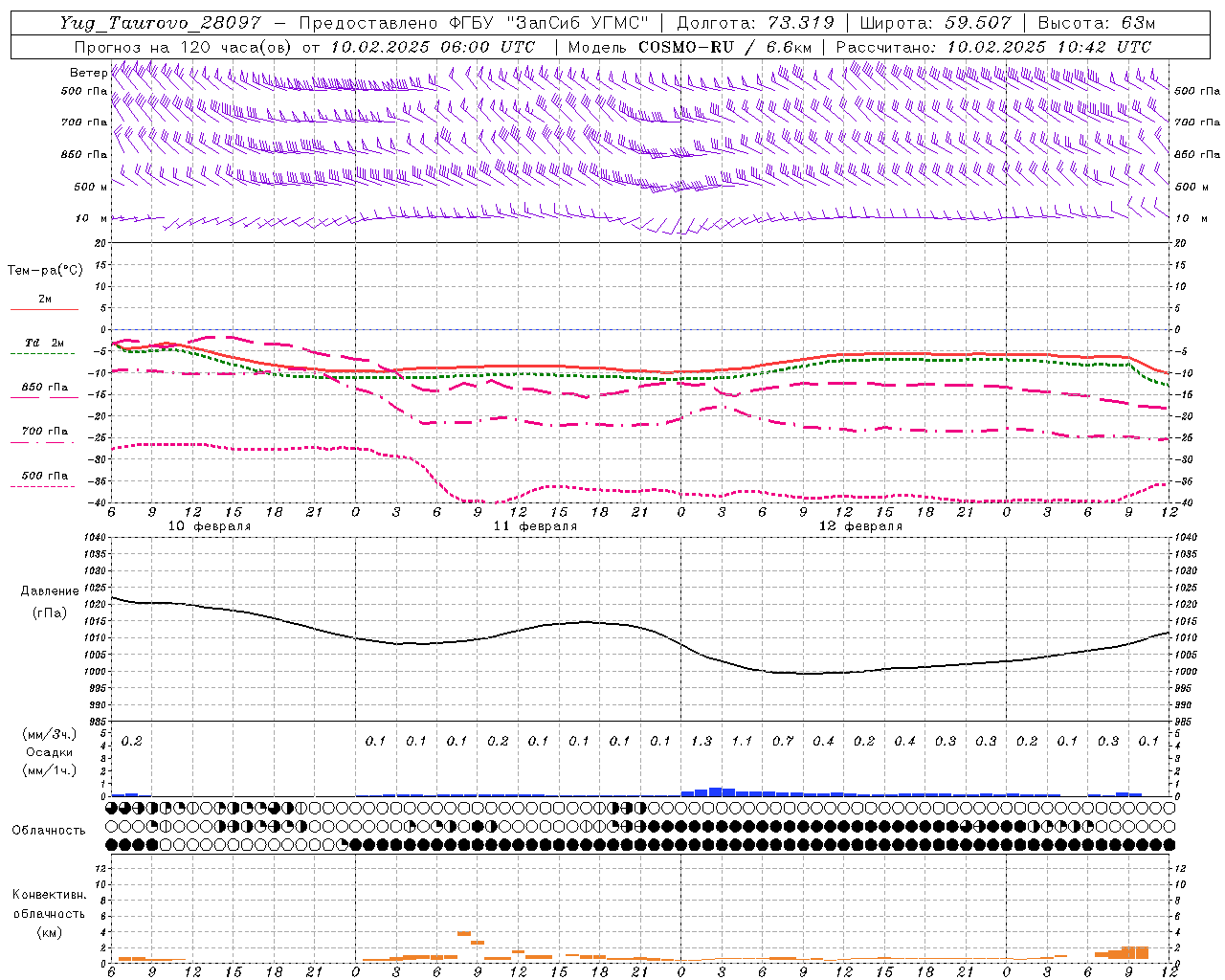Click the 1.1 precipitation amount value
Screen dimensions: 1225x980
(742, 742)
